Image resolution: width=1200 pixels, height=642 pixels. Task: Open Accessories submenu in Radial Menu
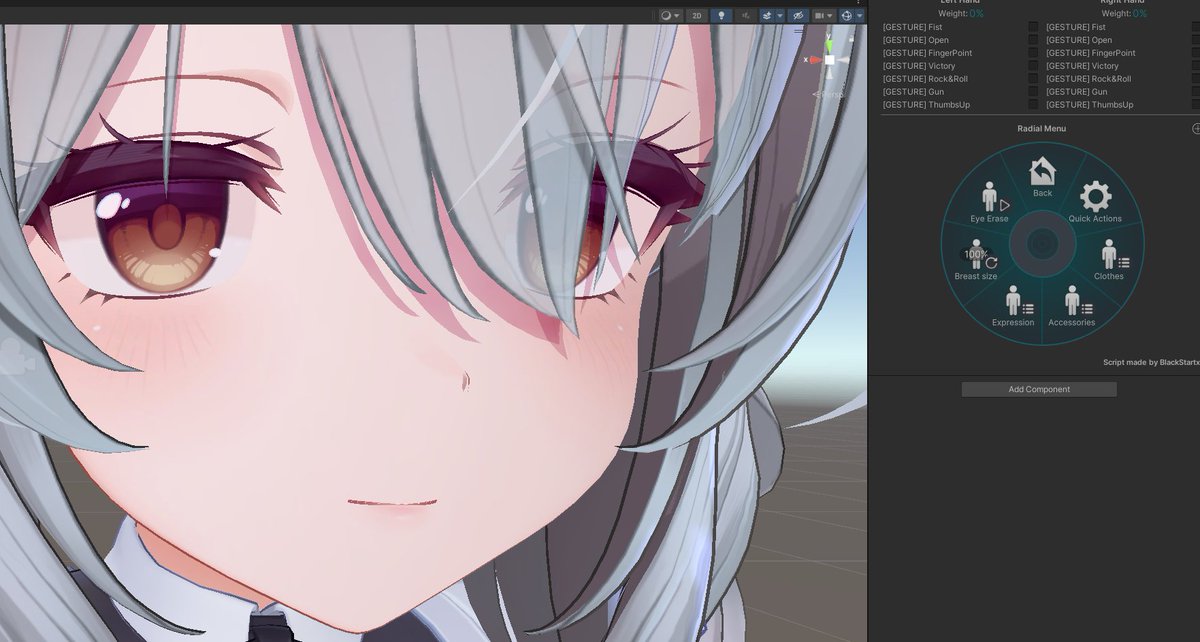(1072, 306)
